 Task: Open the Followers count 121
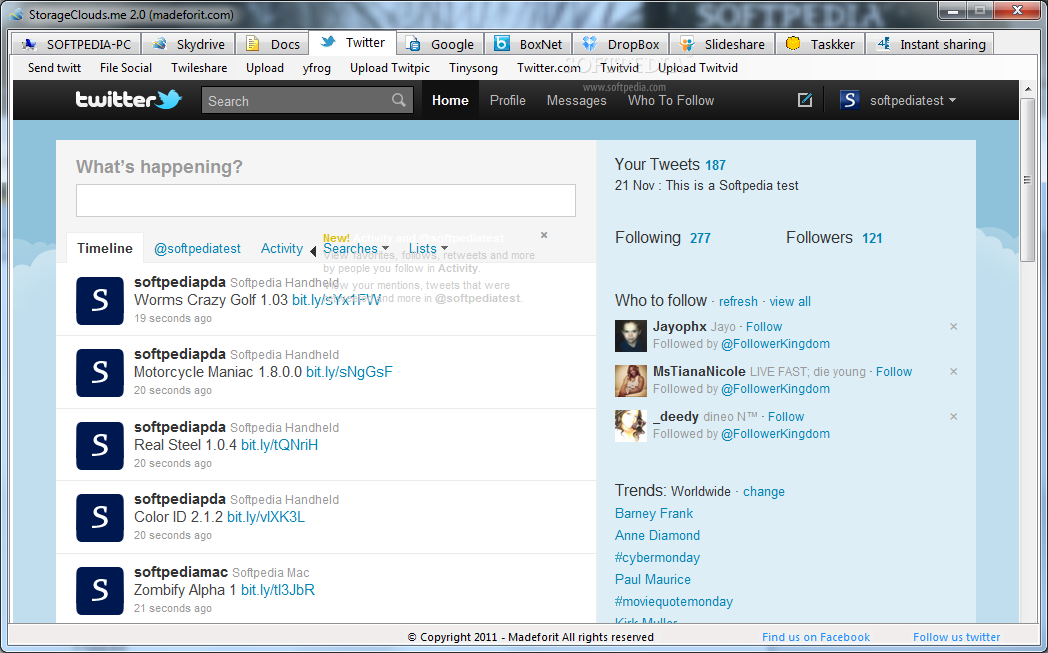click(x=872, y=239)
